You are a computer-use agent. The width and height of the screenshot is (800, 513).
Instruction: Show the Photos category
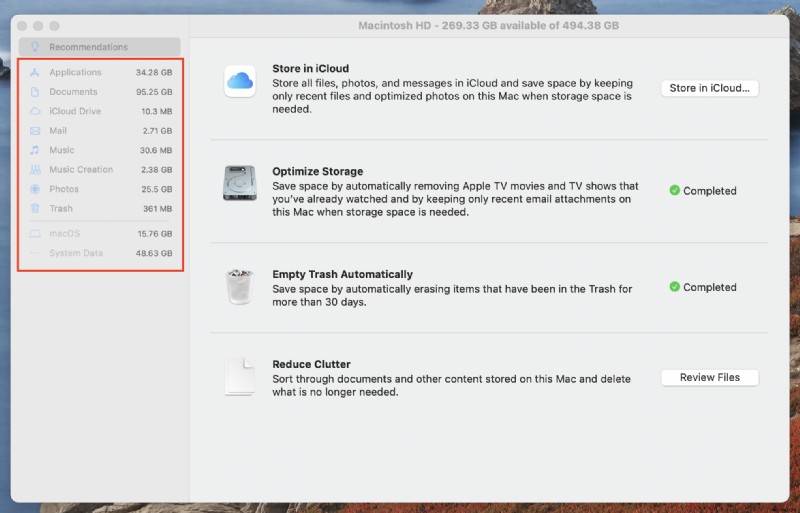click(x=101, y=189)
